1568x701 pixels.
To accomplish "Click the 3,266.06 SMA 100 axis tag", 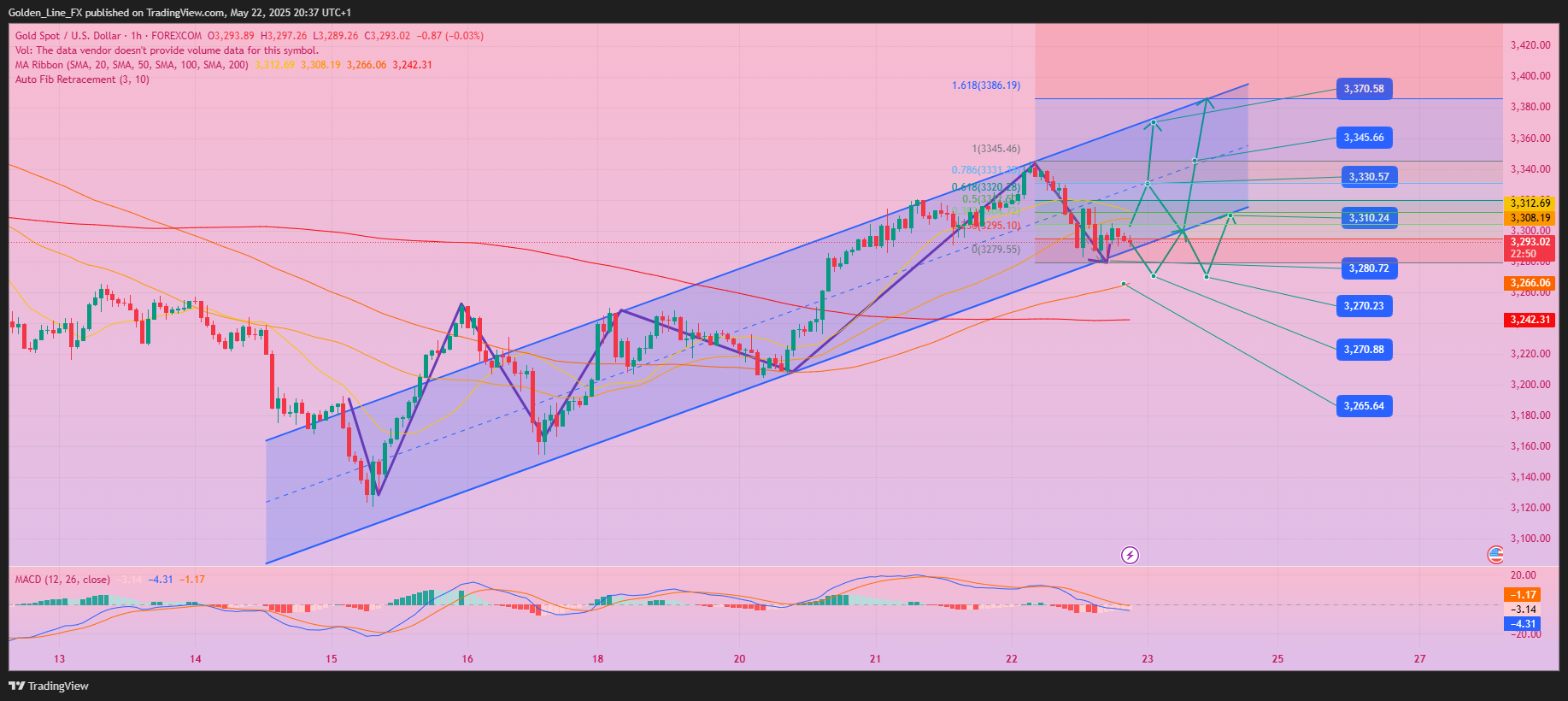I will coord(1530,283).
